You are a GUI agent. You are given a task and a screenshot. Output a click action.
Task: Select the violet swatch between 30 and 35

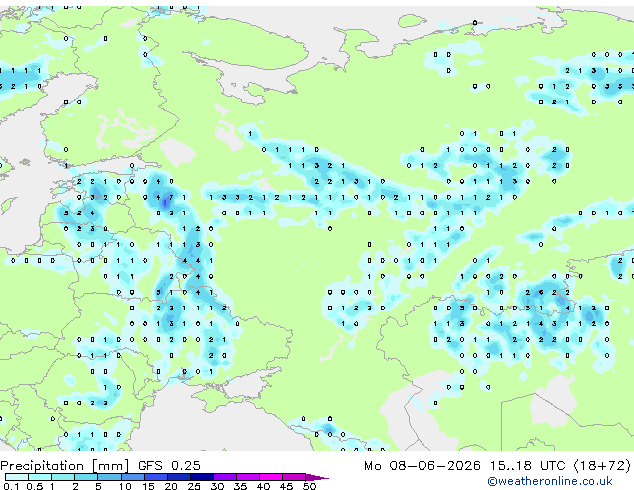tap(224, 477)
